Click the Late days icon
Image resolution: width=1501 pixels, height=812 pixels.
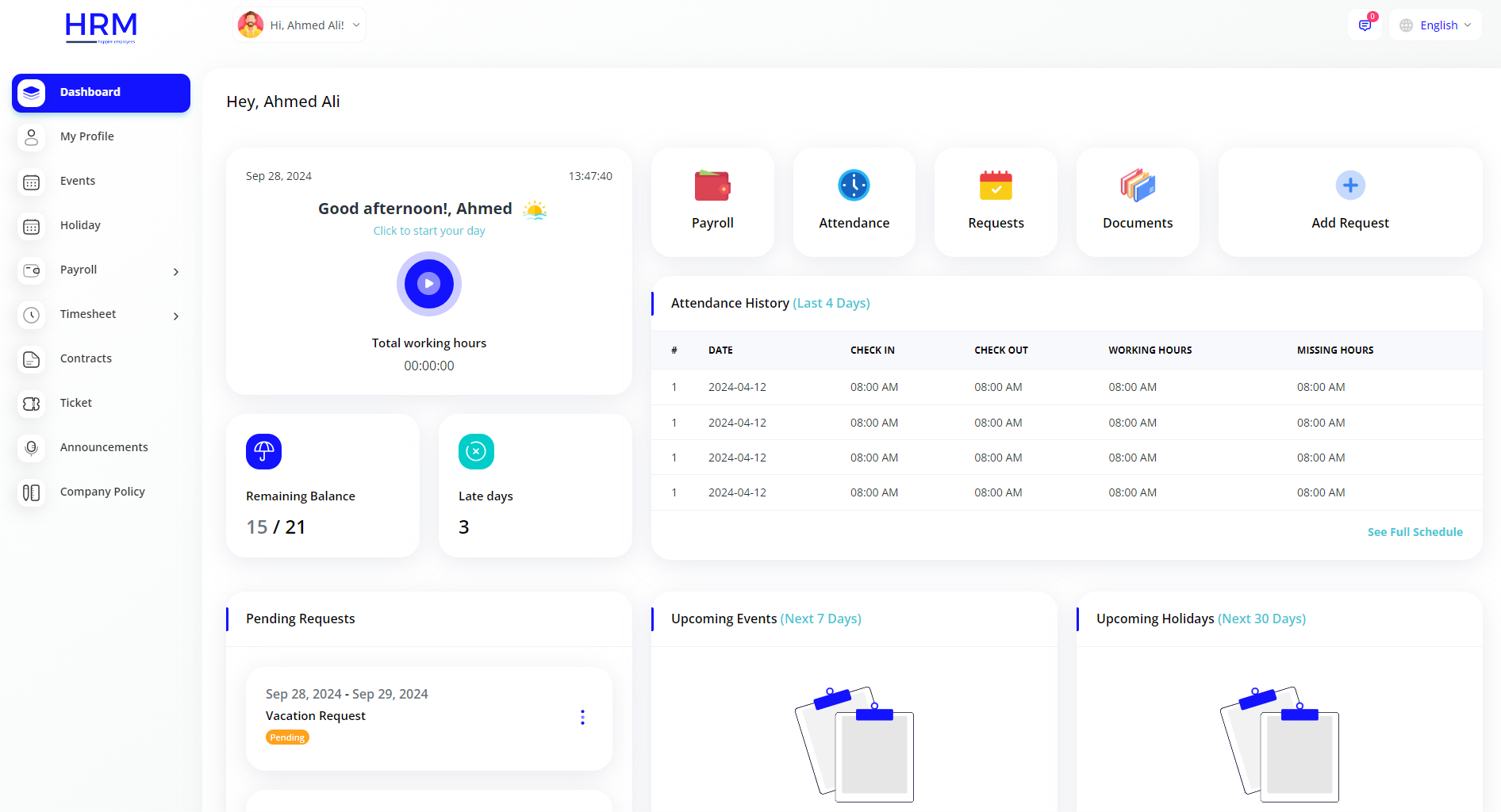(x=476, y=451)
